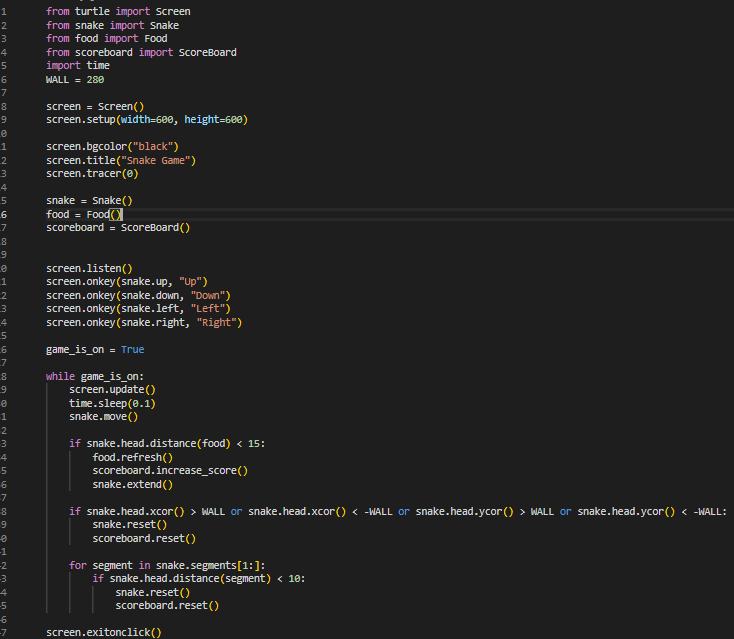Click the screen.onkey line with "Up"
The image size is (734, 639).
tap(127, 282)
